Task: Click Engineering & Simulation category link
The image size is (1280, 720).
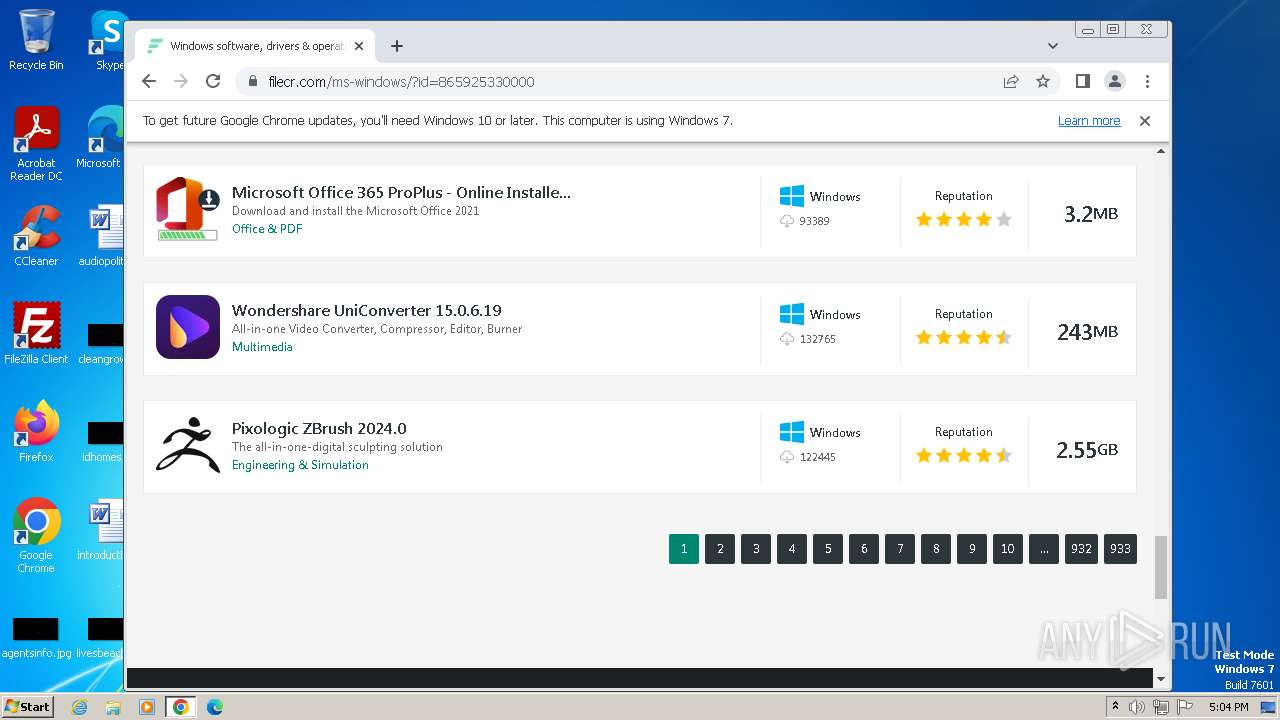Action: pyautogui.click(x=300, y=465)
